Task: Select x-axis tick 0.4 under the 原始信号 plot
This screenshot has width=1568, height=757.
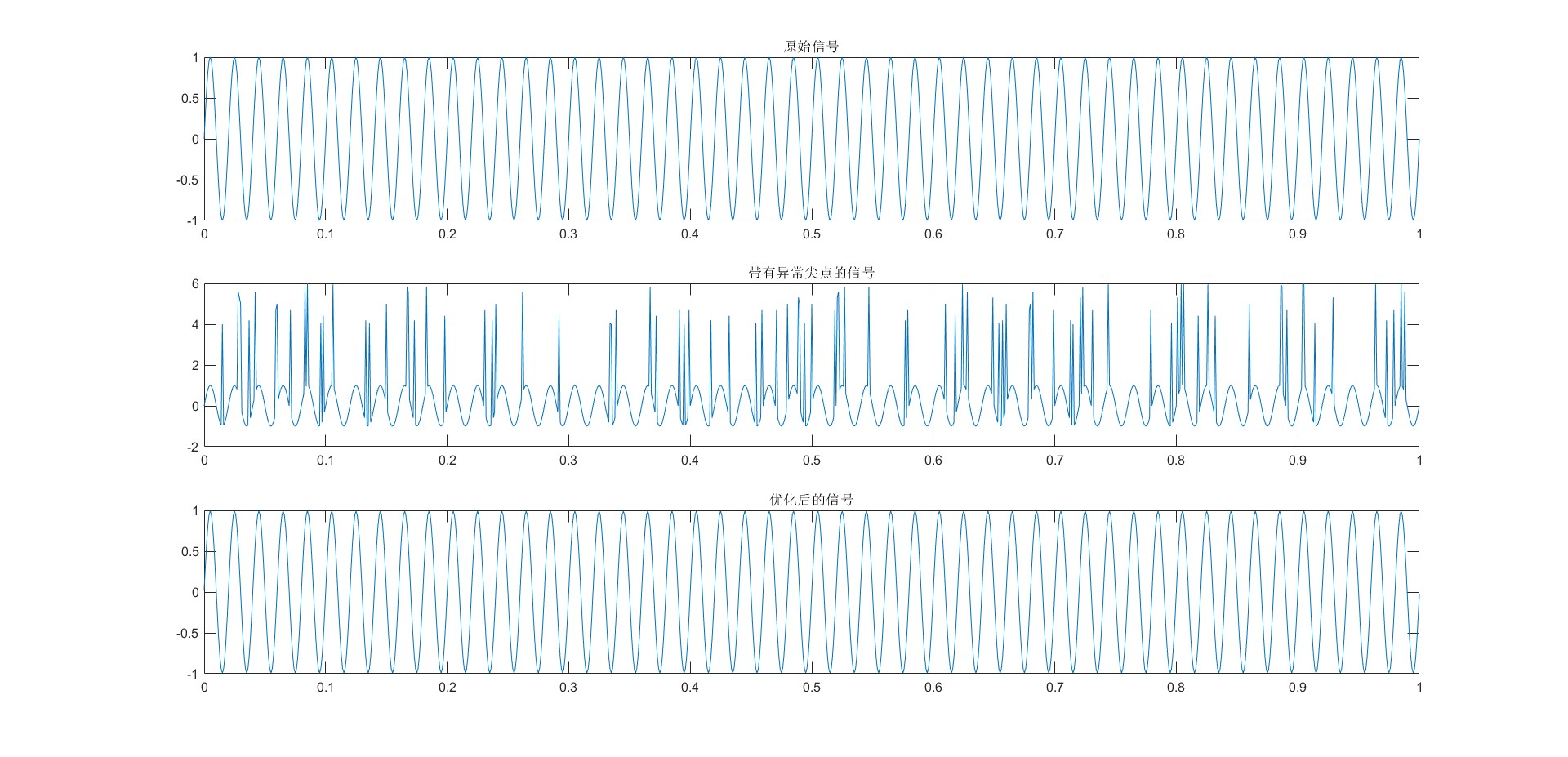Action: click(690, 234)
